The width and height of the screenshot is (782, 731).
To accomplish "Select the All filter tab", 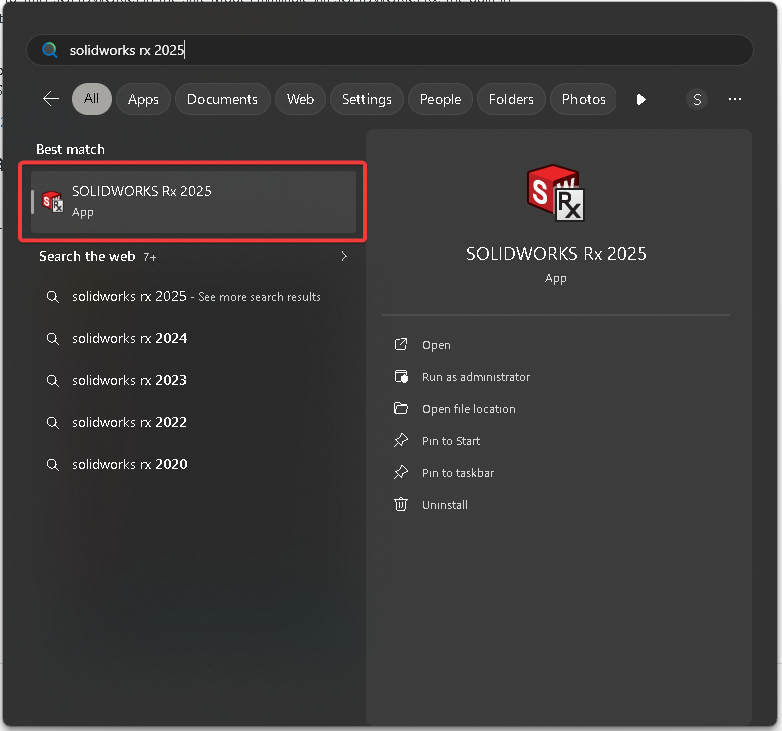I will tap(92, 99).
